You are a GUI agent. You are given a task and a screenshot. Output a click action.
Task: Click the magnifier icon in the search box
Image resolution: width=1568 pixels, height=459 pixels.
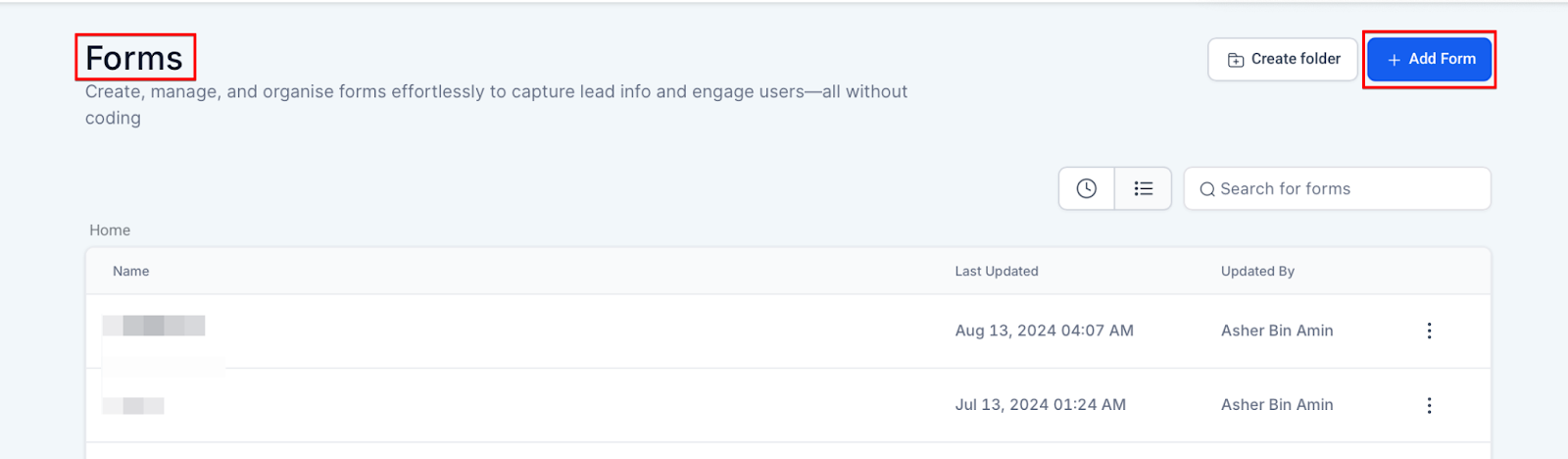point(1207,189)
